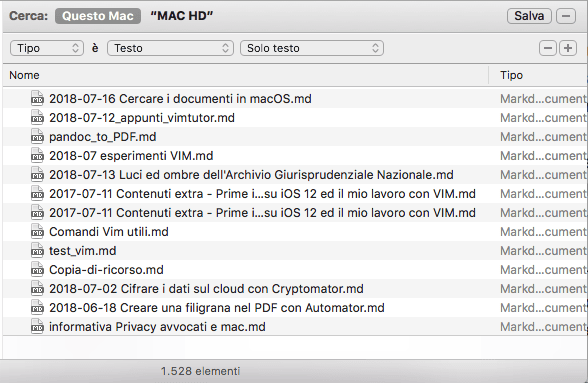
Task: Save the search with the Salva button
Action: tap(529, 16)
